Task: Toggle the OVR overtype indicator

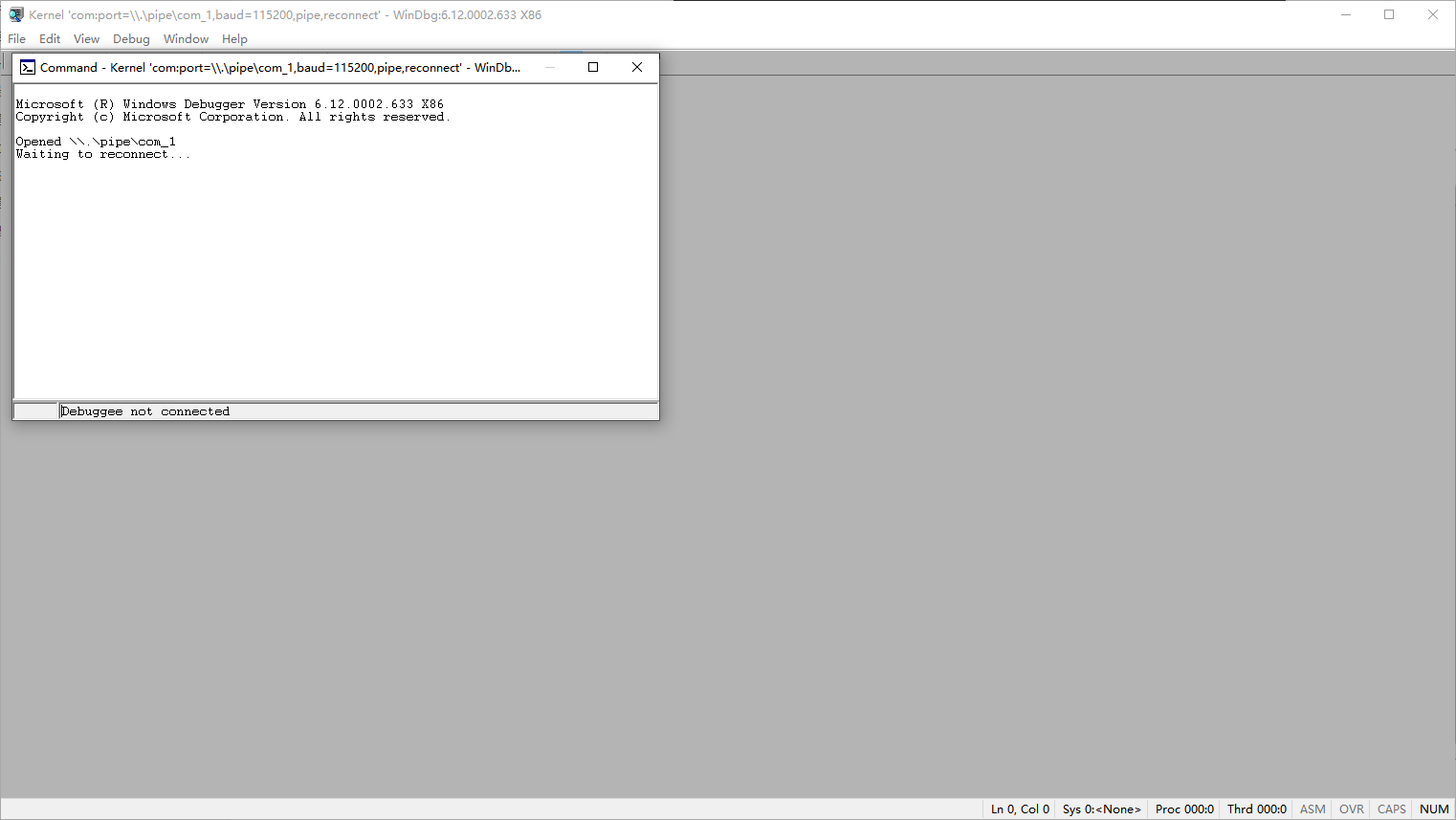Action: [x=1351, y=809]
